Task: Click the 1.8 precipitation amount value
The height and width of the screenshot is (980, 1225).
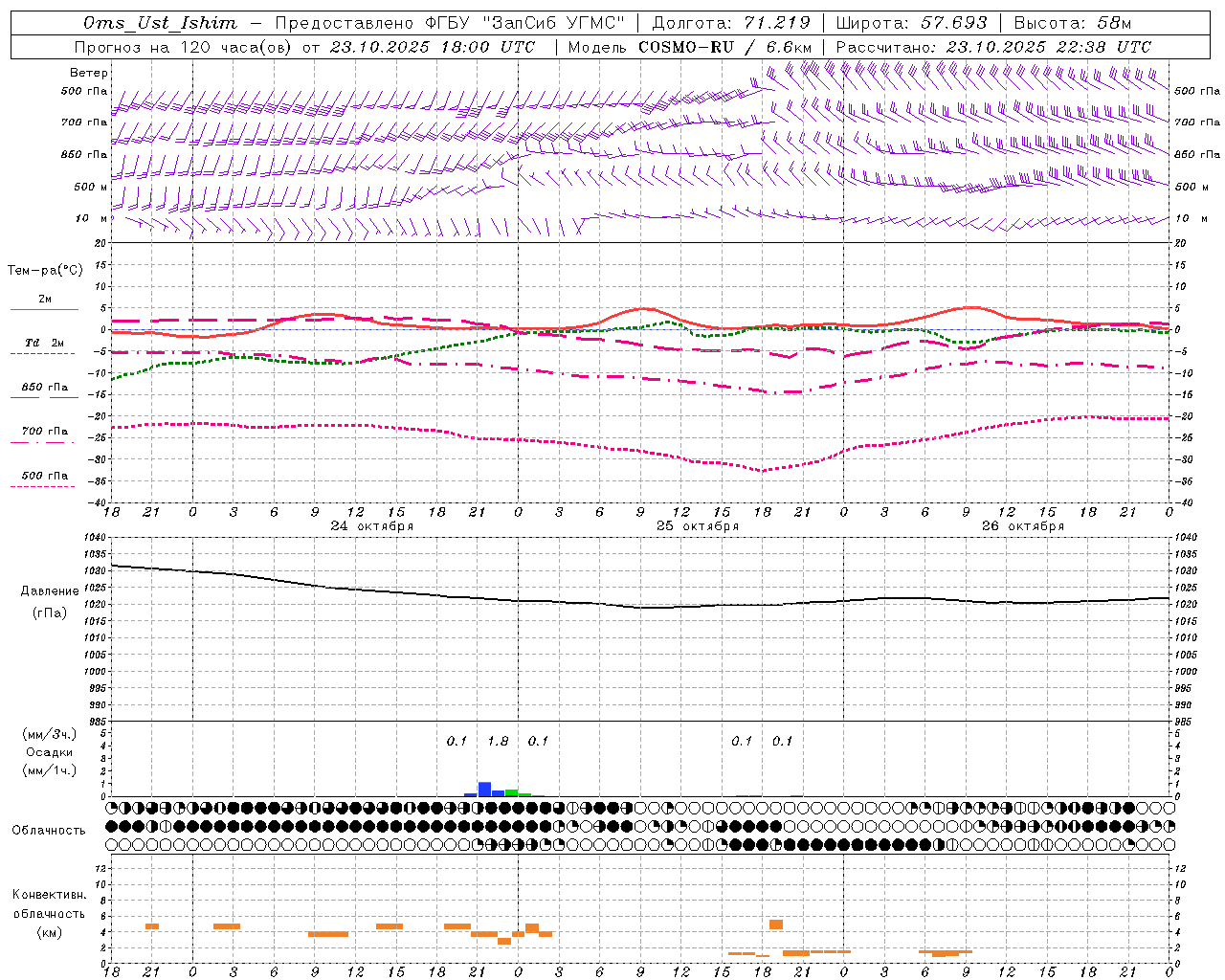Action: 498,742
